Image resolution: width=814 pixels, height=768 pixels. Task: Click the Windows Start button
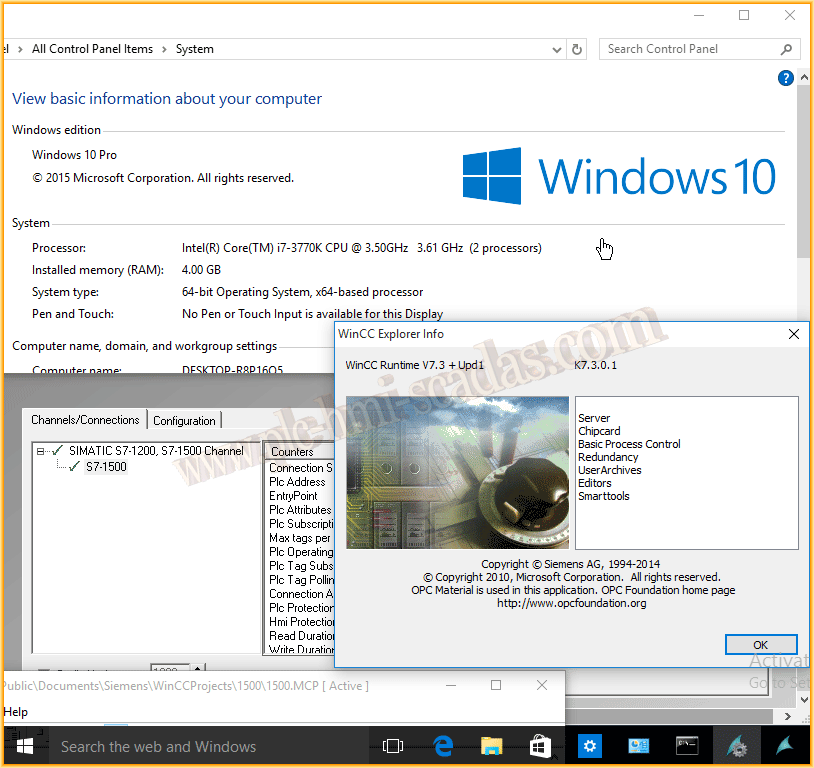pyautogui.click(x=24, y=746)
